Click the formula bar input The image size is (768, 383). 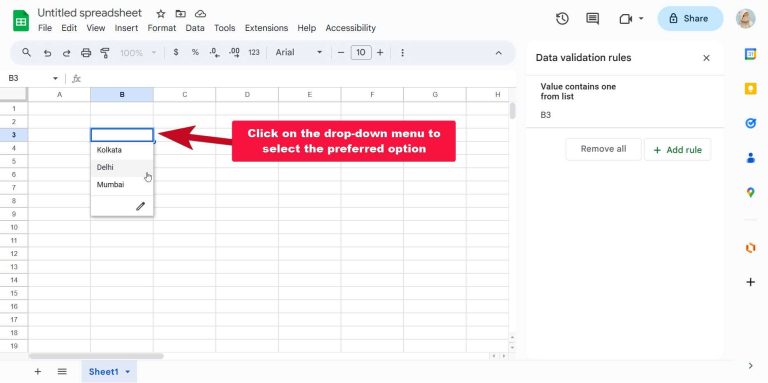click(299, 78)
